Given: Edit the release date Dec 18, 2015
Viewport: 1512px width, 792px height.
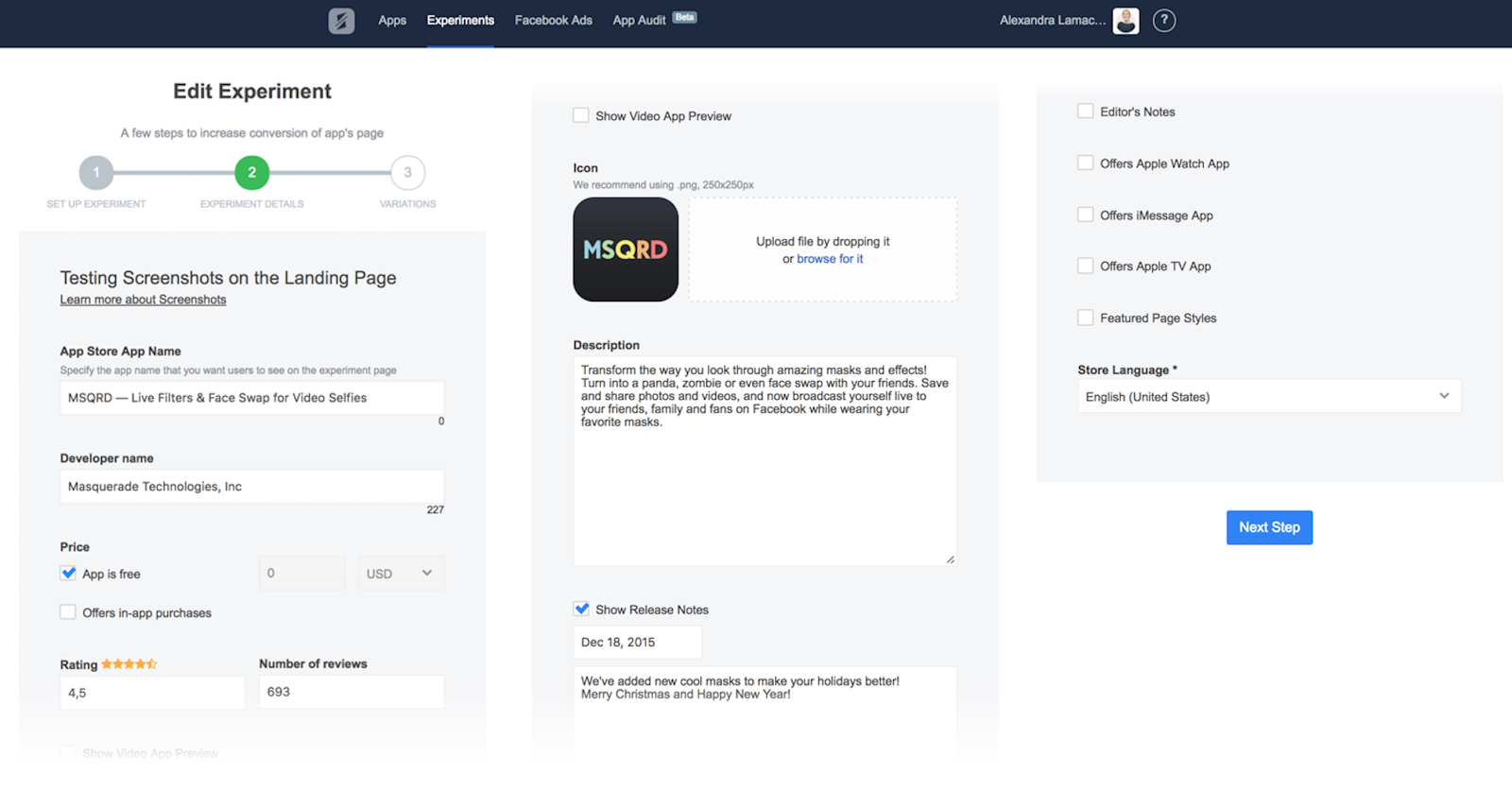Looking at the screenshot, I should click(638, 643).
